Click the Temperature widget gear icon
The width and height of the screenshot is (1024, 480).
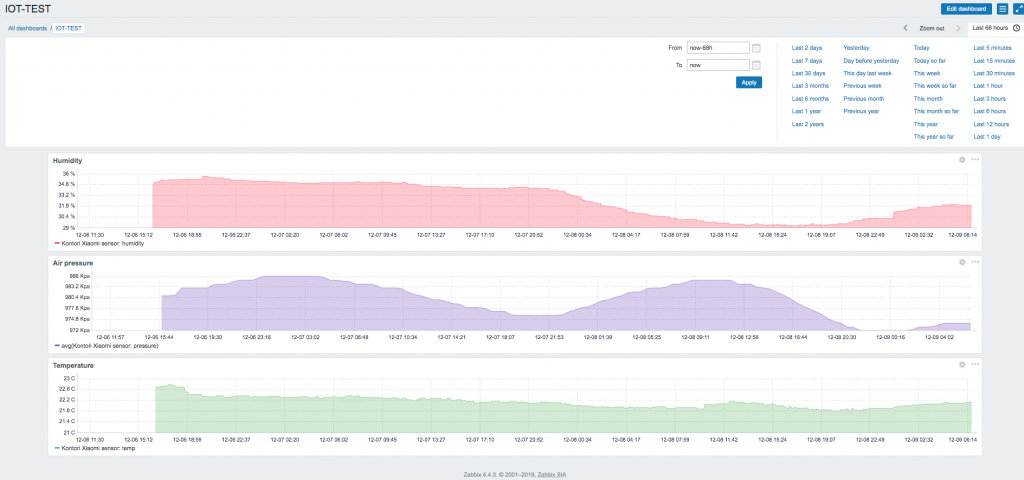click(962, 364)
